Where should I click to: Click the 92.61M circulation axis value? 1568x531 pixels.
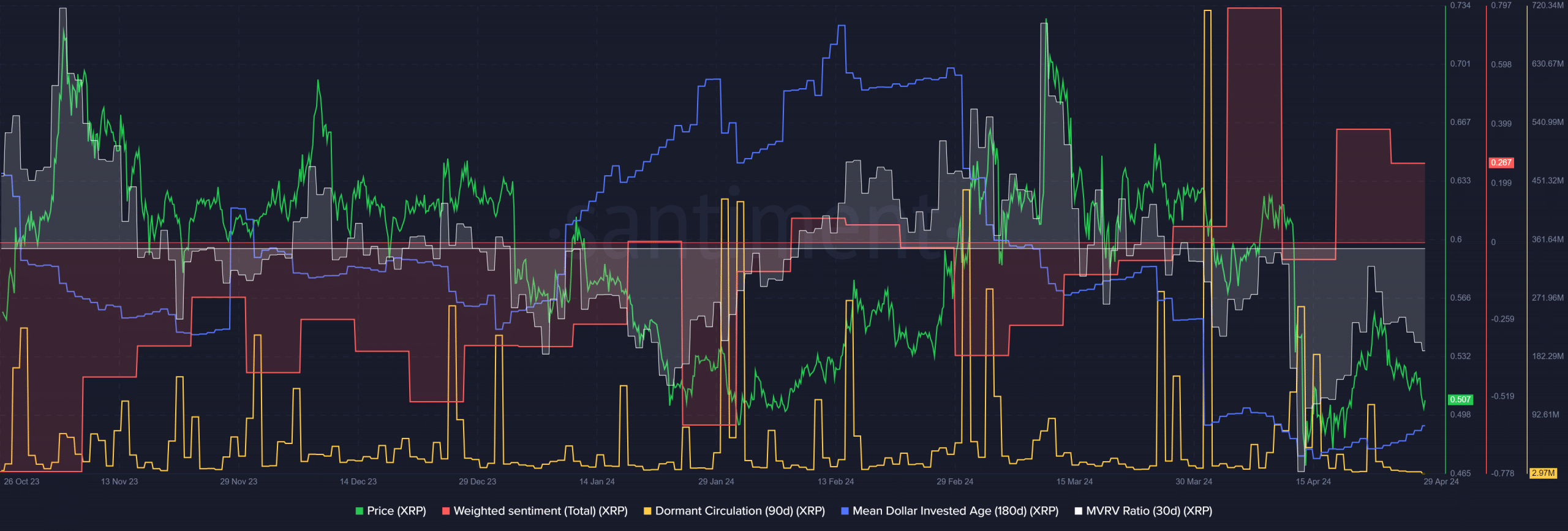(x=1545, y=415)
